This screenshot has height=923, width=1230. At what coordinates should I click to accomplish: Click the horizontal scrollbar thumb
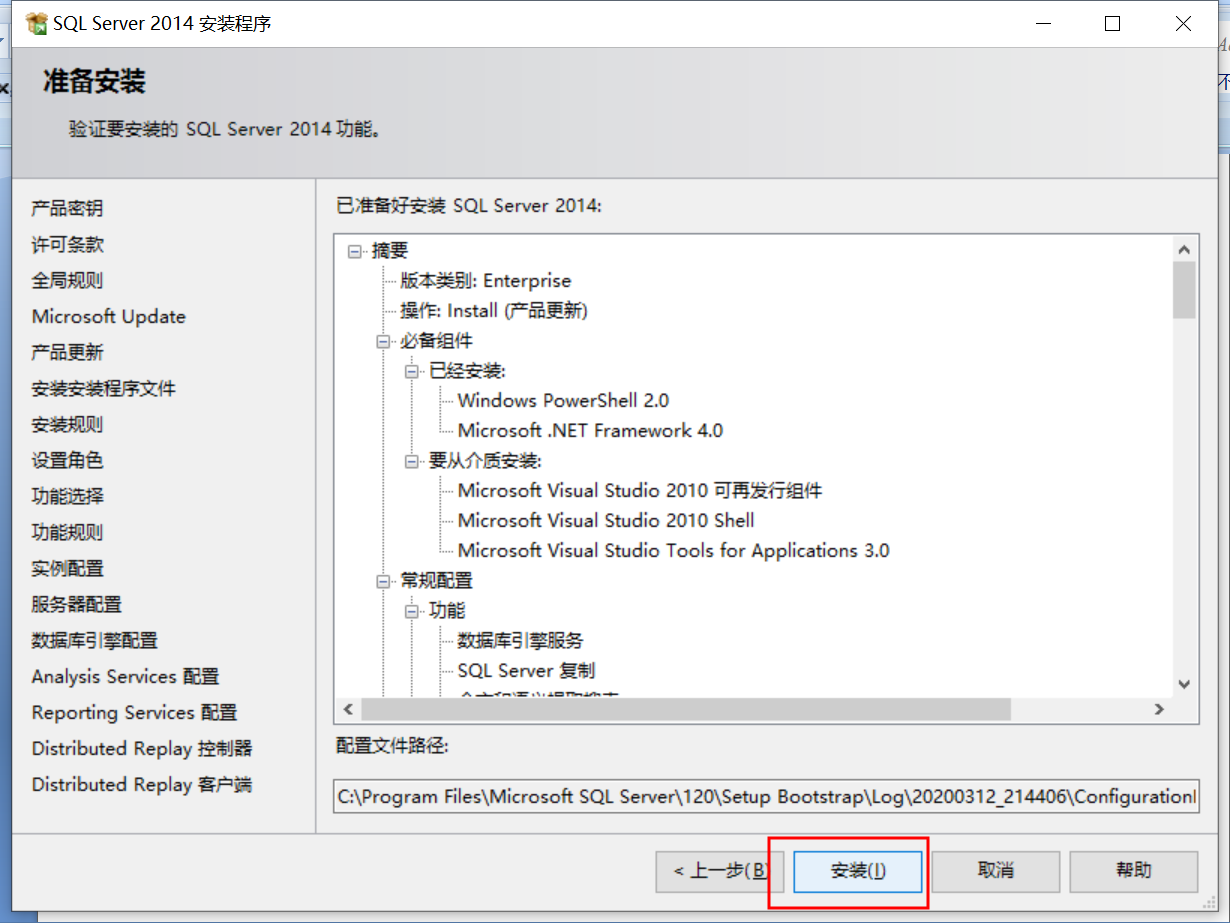pos(686,709)
